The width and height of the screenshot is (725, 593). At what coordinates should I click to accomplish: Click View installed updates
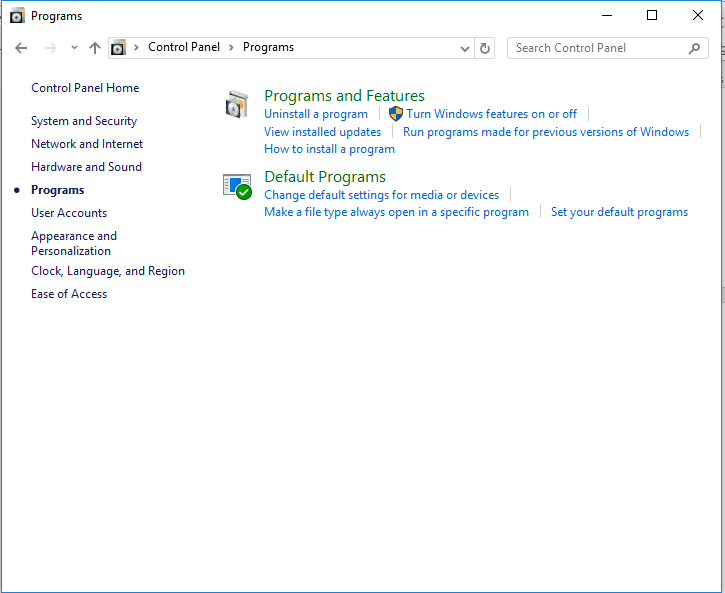pos(322,132)
